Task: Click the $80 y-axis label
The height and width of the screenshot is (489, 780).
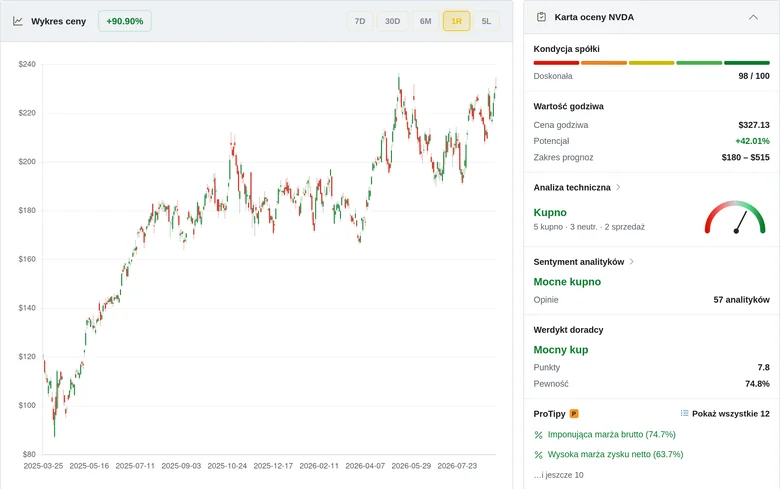Action: pos(29,454)
